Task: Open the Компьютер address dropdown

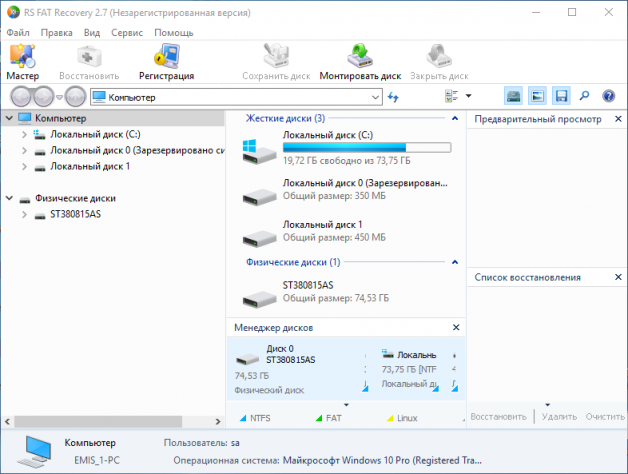Action: click(375, 97)
